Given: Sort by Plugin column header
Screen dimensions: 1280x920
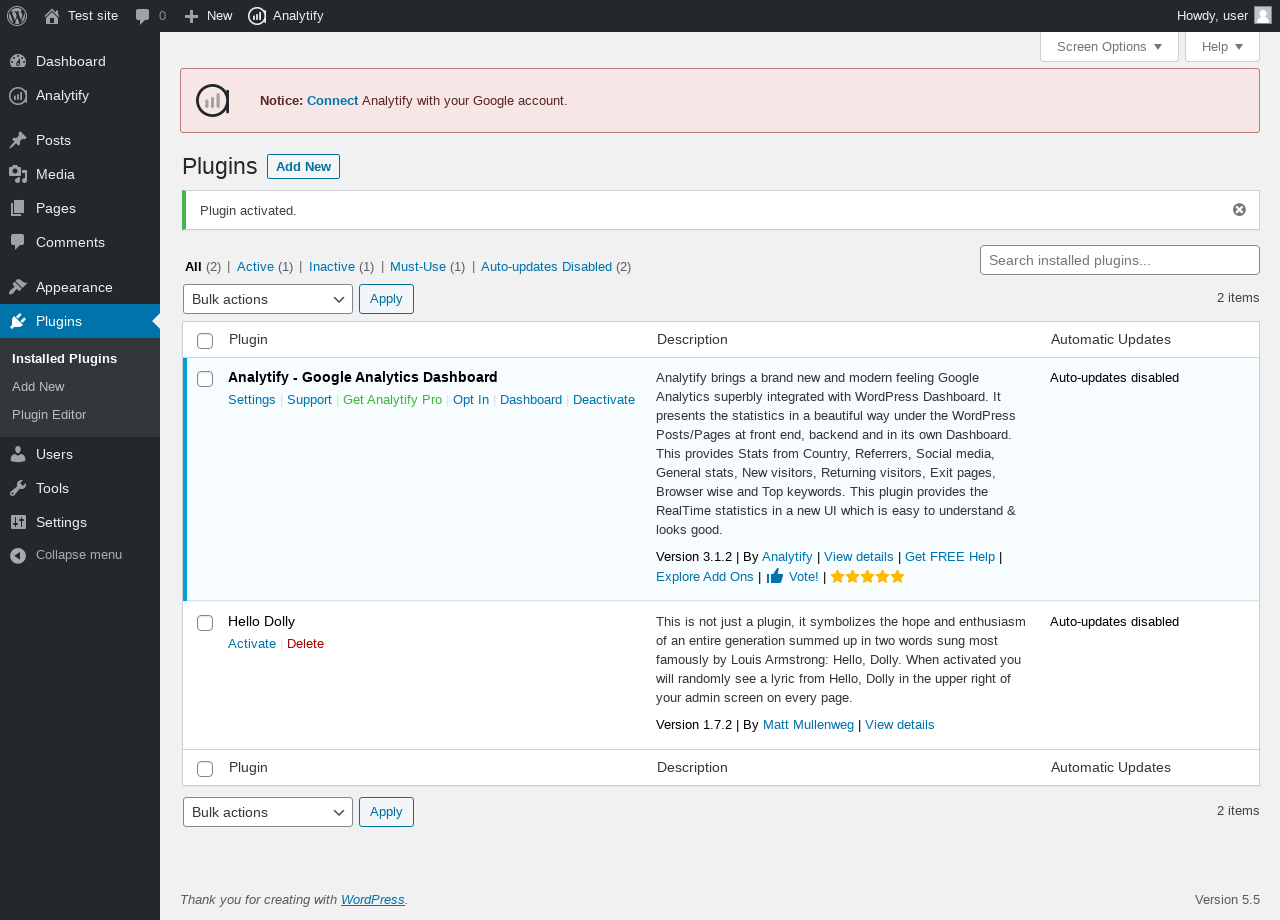Looking at the screenshot, I should pyautogui.click(x=248, y=340).
